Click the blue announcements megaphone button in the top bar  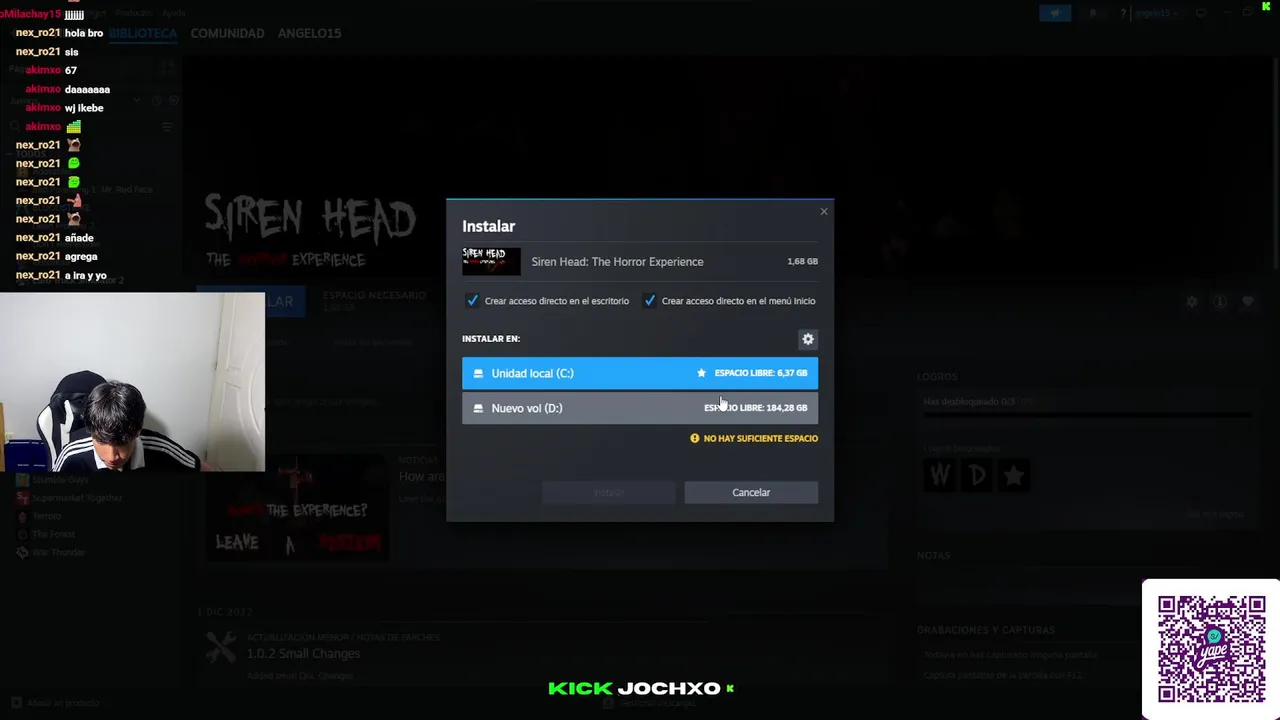pyautogui.click(x=1054, y=13)
